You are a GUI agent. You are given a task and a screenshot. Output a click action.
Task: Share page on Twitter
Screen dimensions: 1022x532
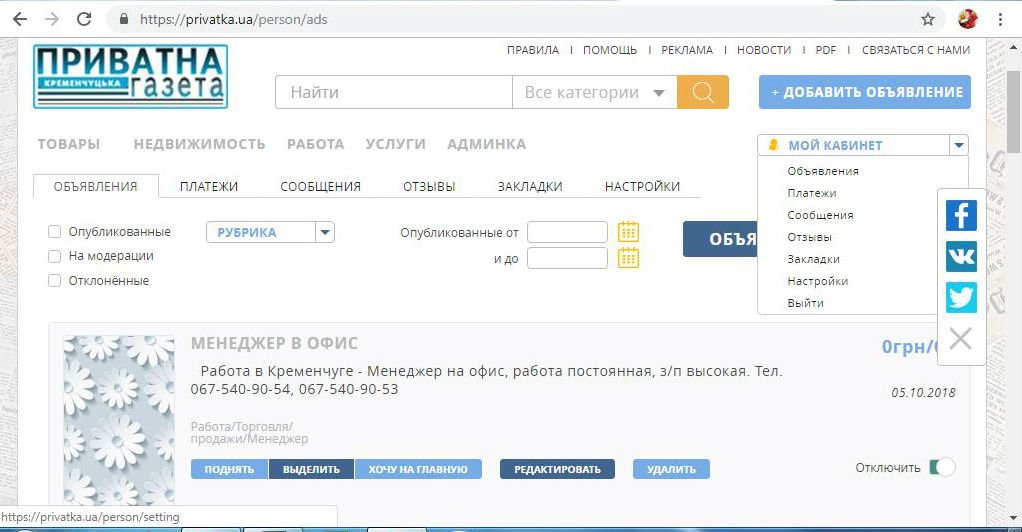pyautogui.click(x=961, y=298)
